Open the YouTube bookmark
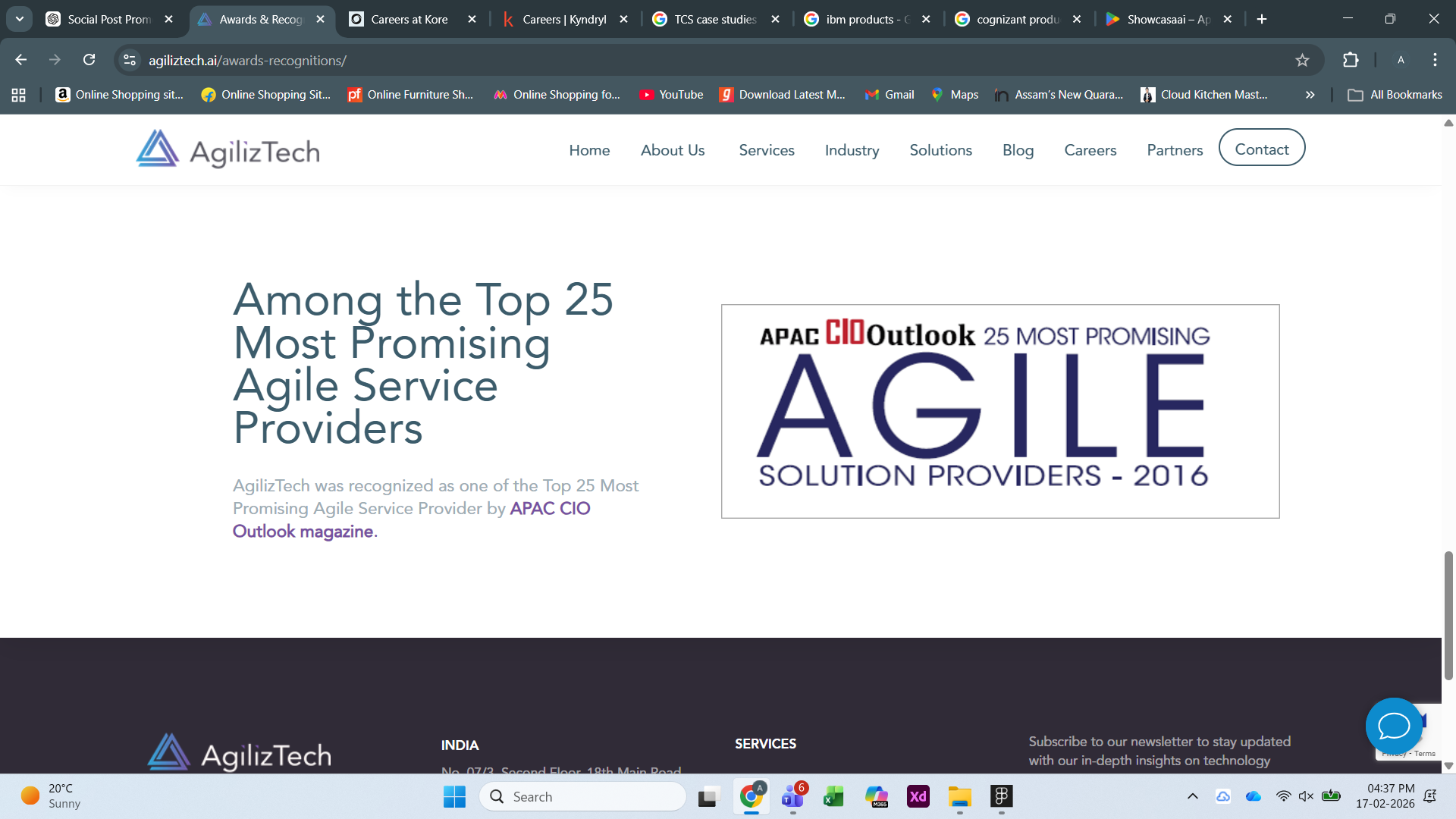The image size is (1456, 819). point(671,94)
